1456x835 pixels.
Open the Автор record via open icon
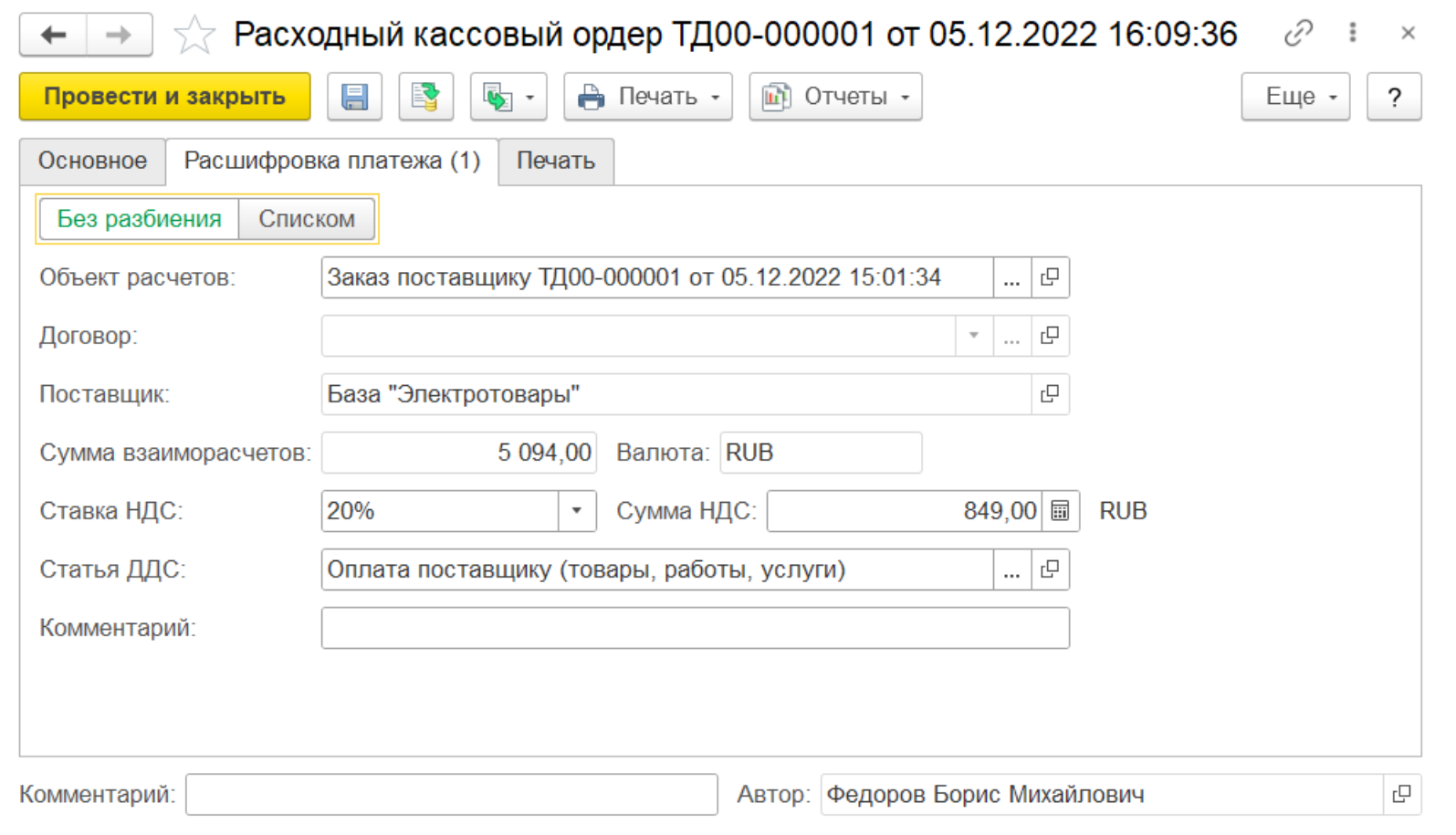tap(1401, 794)
